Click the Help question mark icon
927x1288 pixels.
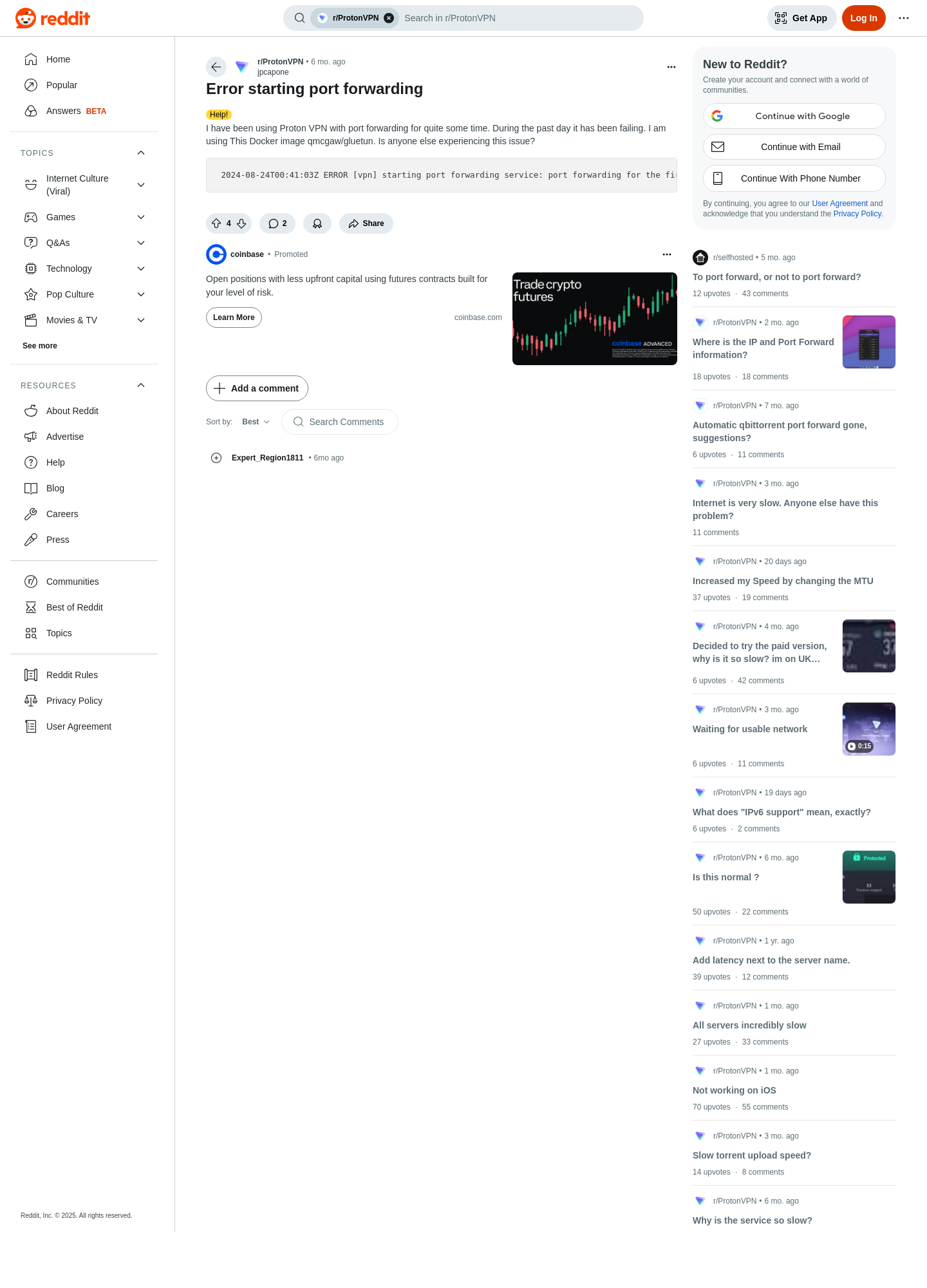31,462
